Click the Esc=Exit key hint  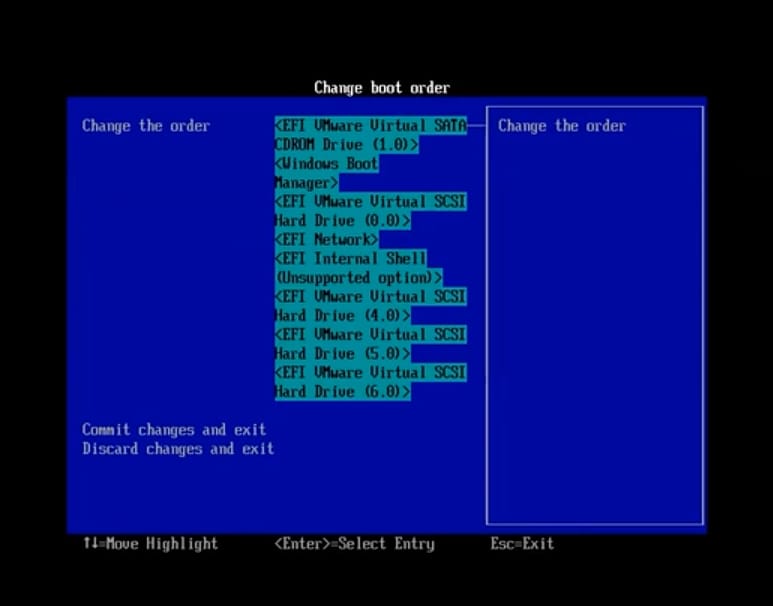coord(522,544)
